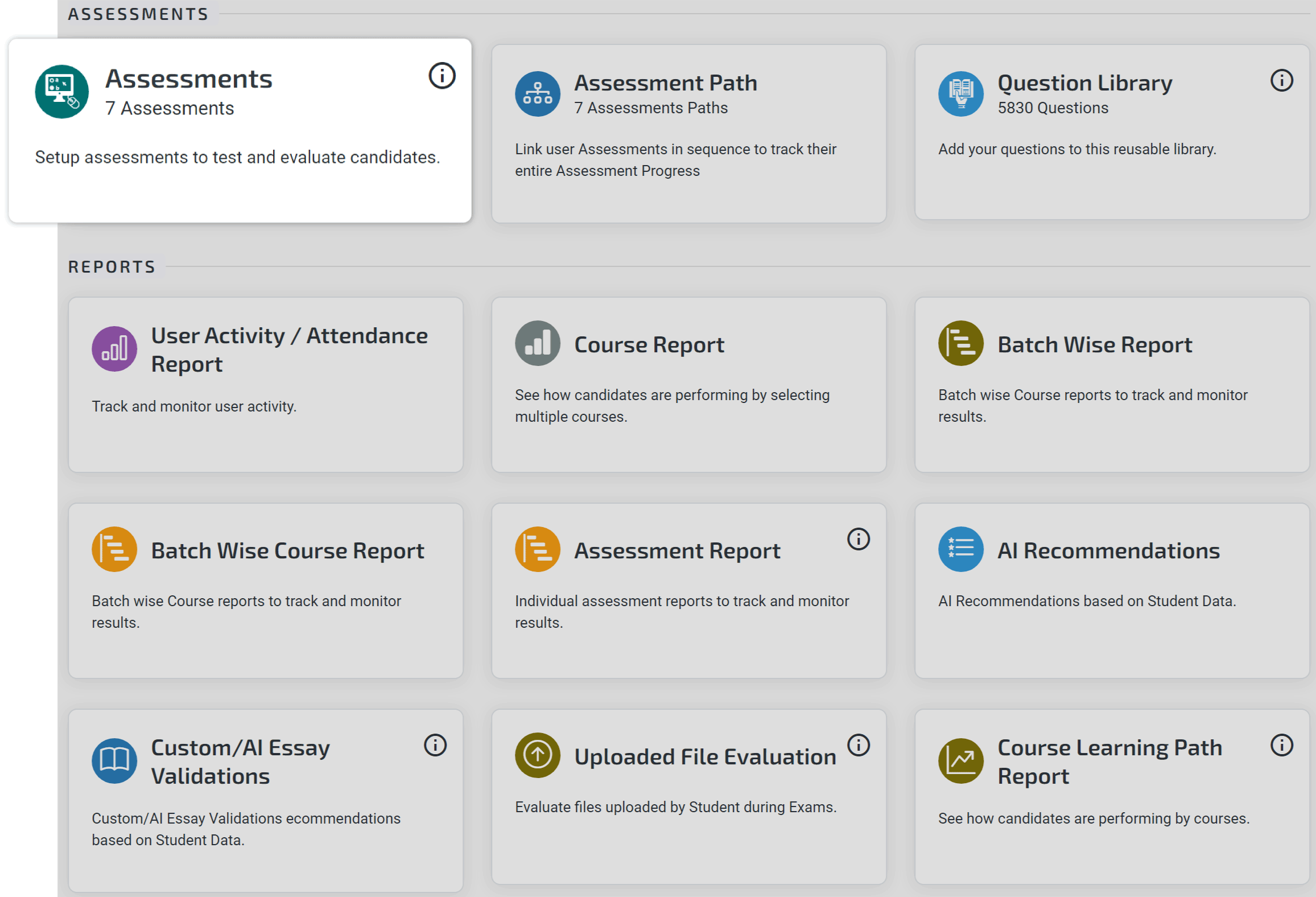This screenshot has width=1316, height=897.
Task: Open the AI Recommendations card
Action: [1112, 590]
